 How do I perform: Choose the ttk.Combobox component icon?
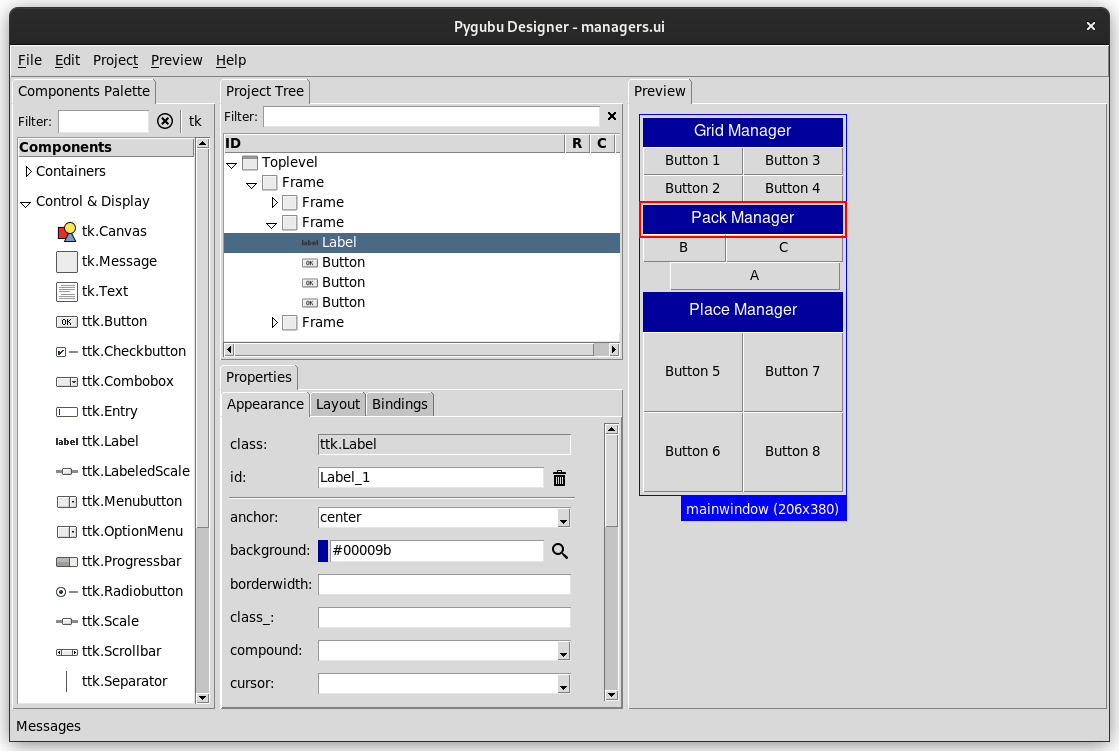click(x=66, y=381)
